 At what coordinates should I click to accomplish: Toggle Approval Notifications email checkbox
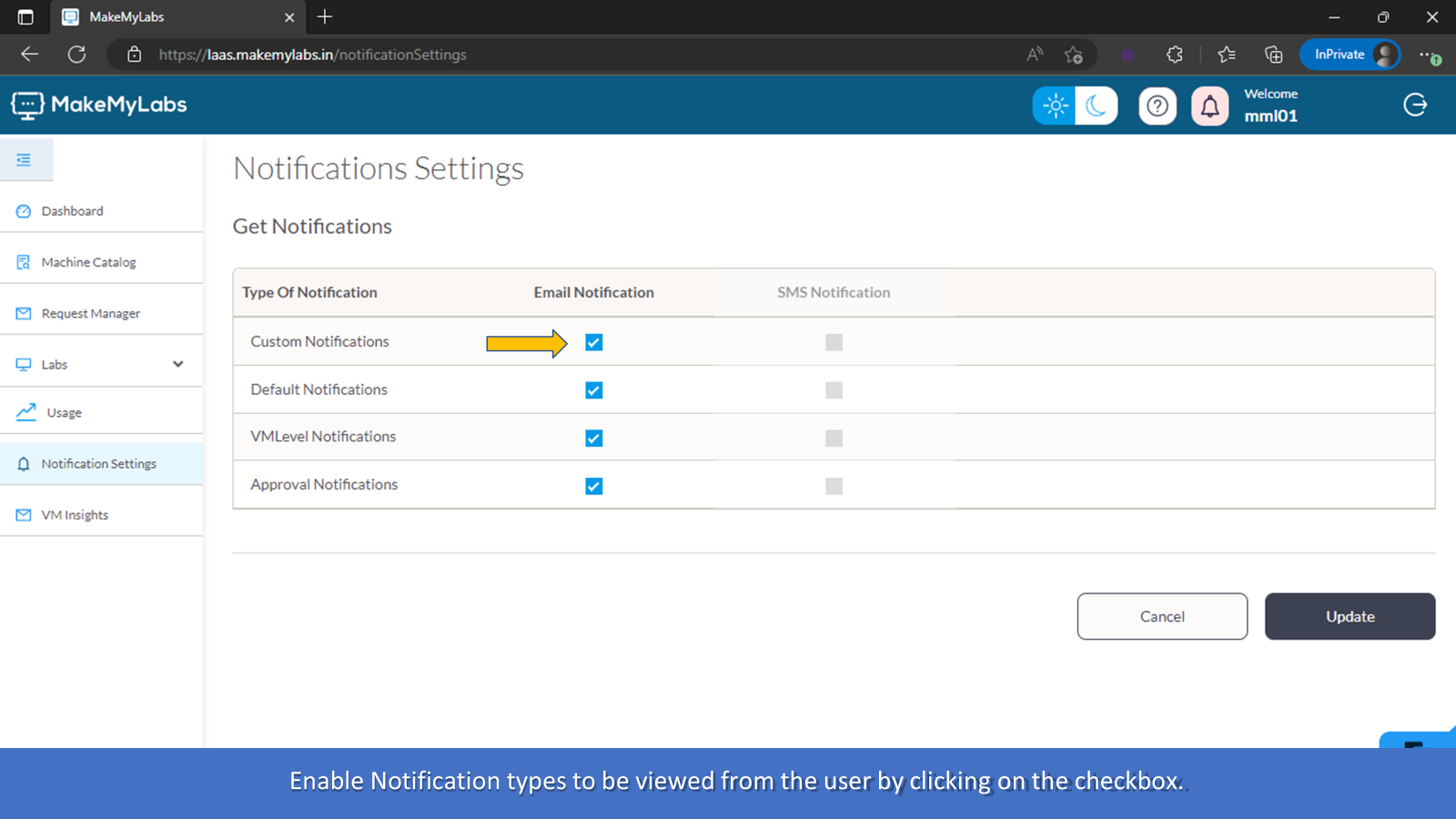(594, 486)
